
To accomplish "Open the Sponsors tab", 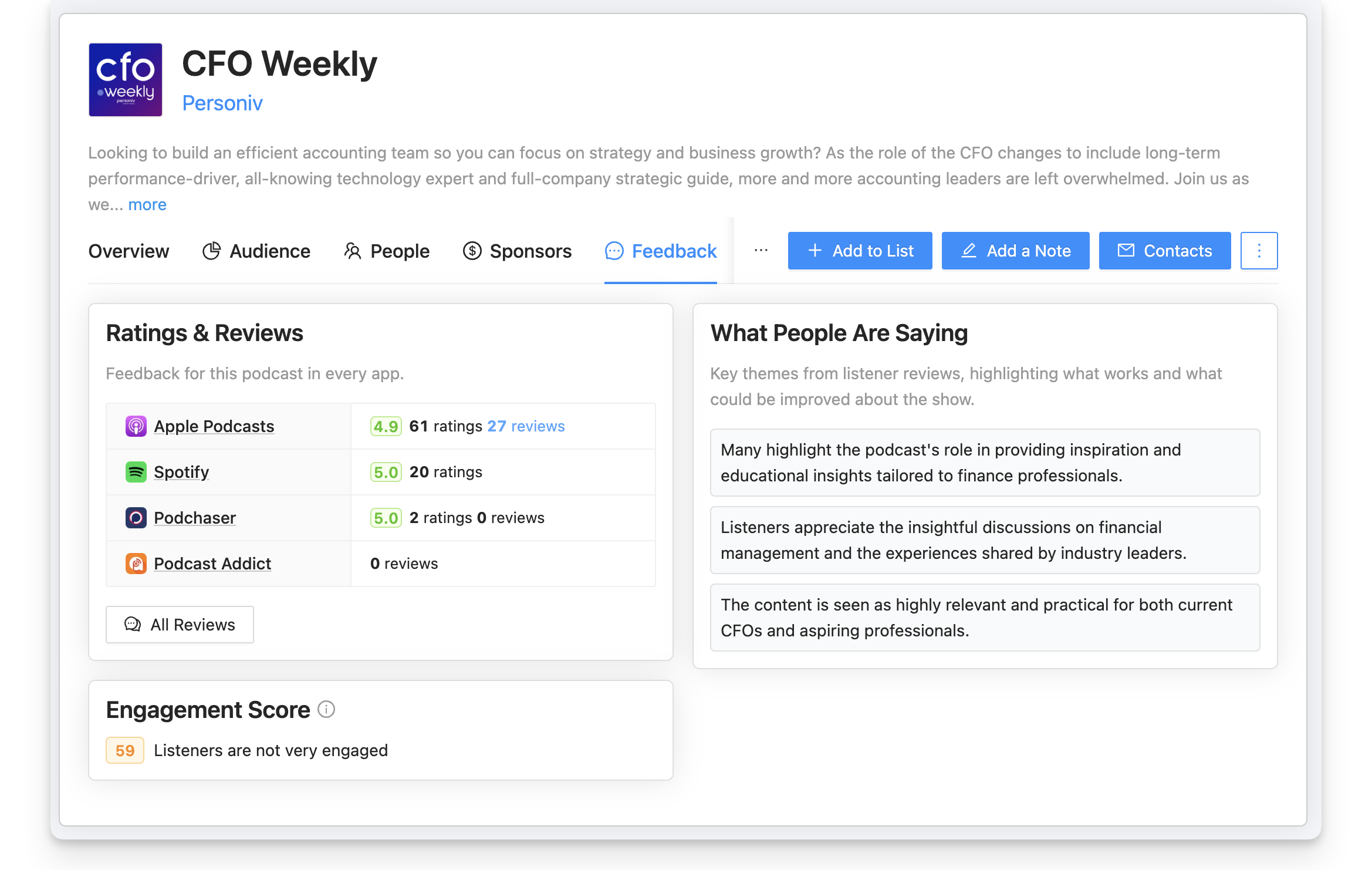I will [x=517, y=251].
